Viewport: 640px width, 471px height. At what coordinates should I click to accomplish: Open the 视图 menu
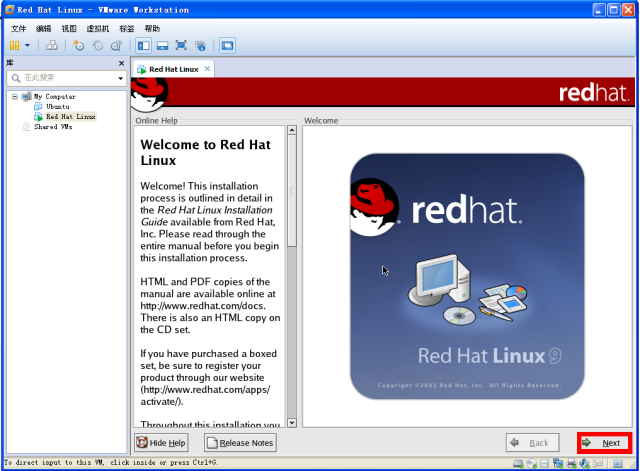69,29
